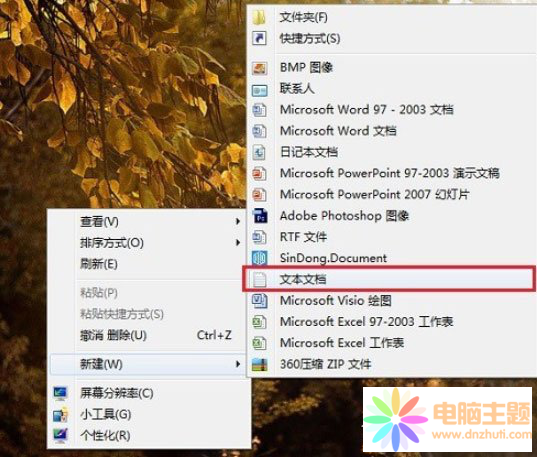Click the Adobe Photoshop 图像 Ps icon
537x457 pixels.
[x=260, y=216]
